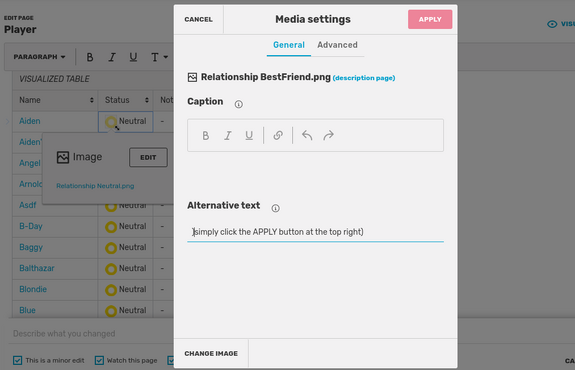Click redo arrow in caption toolbar

(329, 135)
